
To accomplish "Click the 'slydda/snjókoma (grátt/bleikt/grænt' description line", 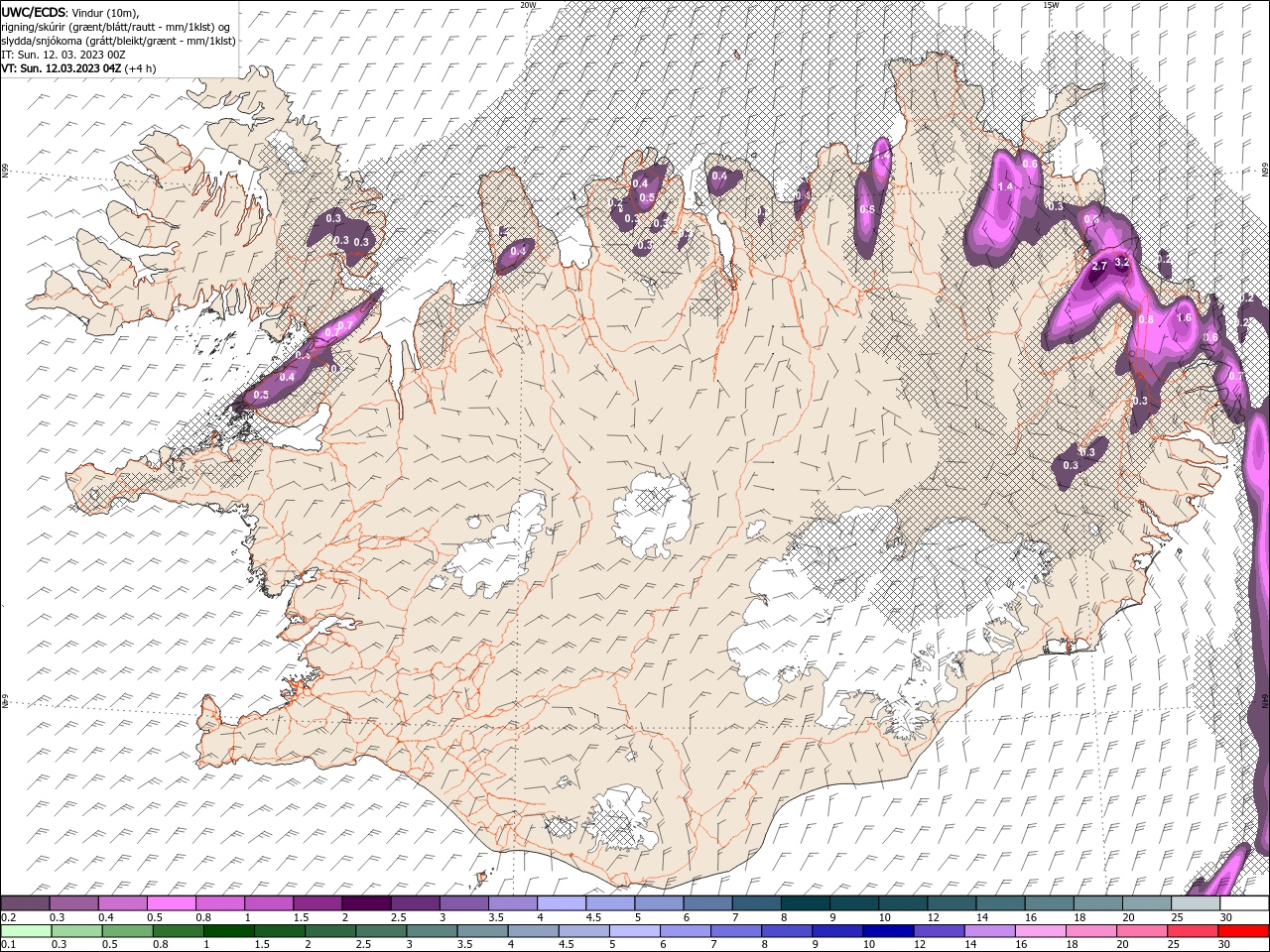I will pyautogui.click(x=118, y=41).
